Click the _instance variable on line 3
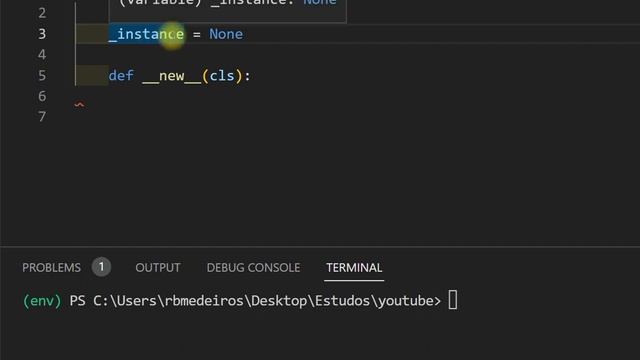640x360 pixels. (x=146, y=34)
